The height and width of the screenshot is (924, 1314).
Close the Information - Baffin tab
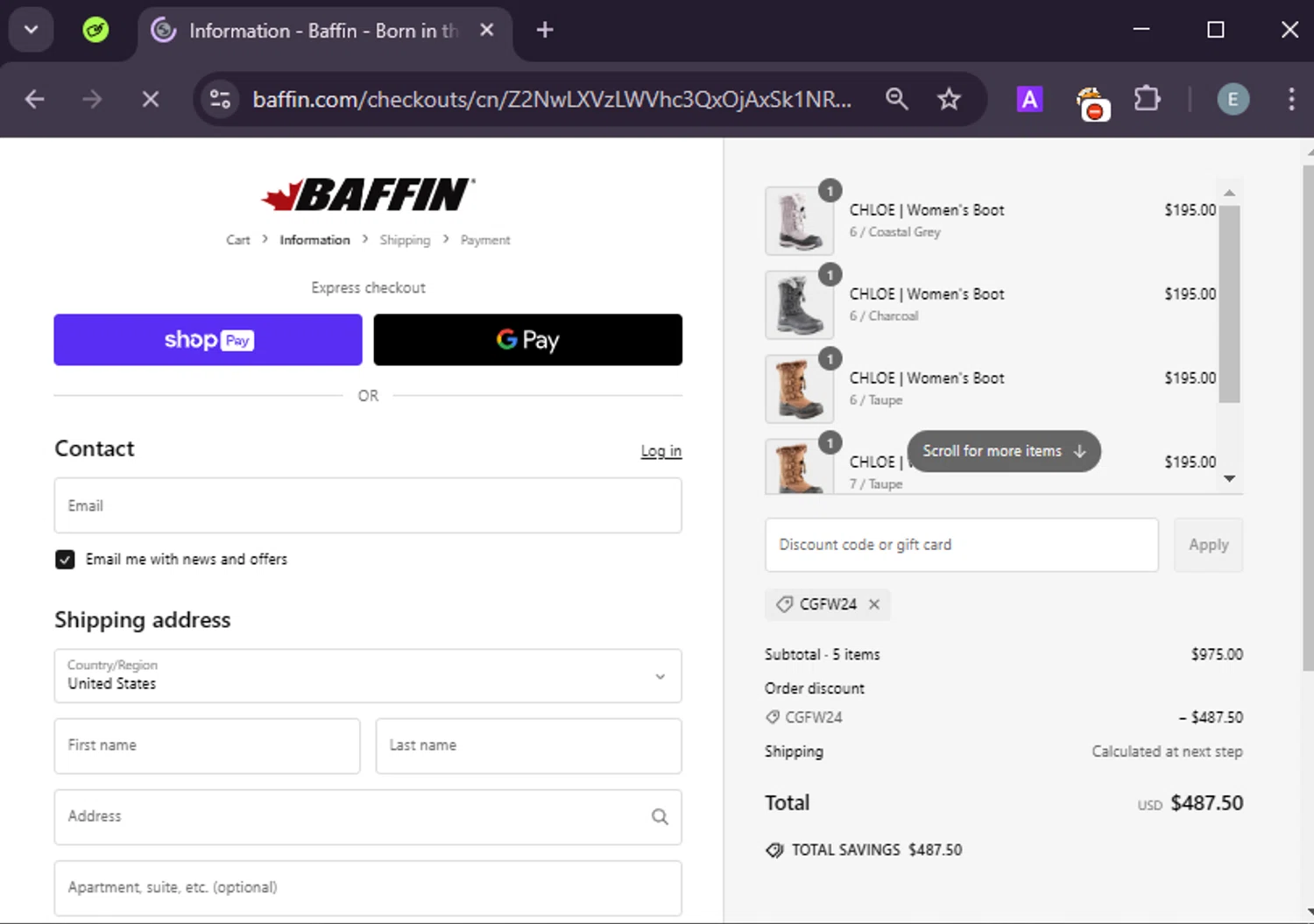pos(487,30)
